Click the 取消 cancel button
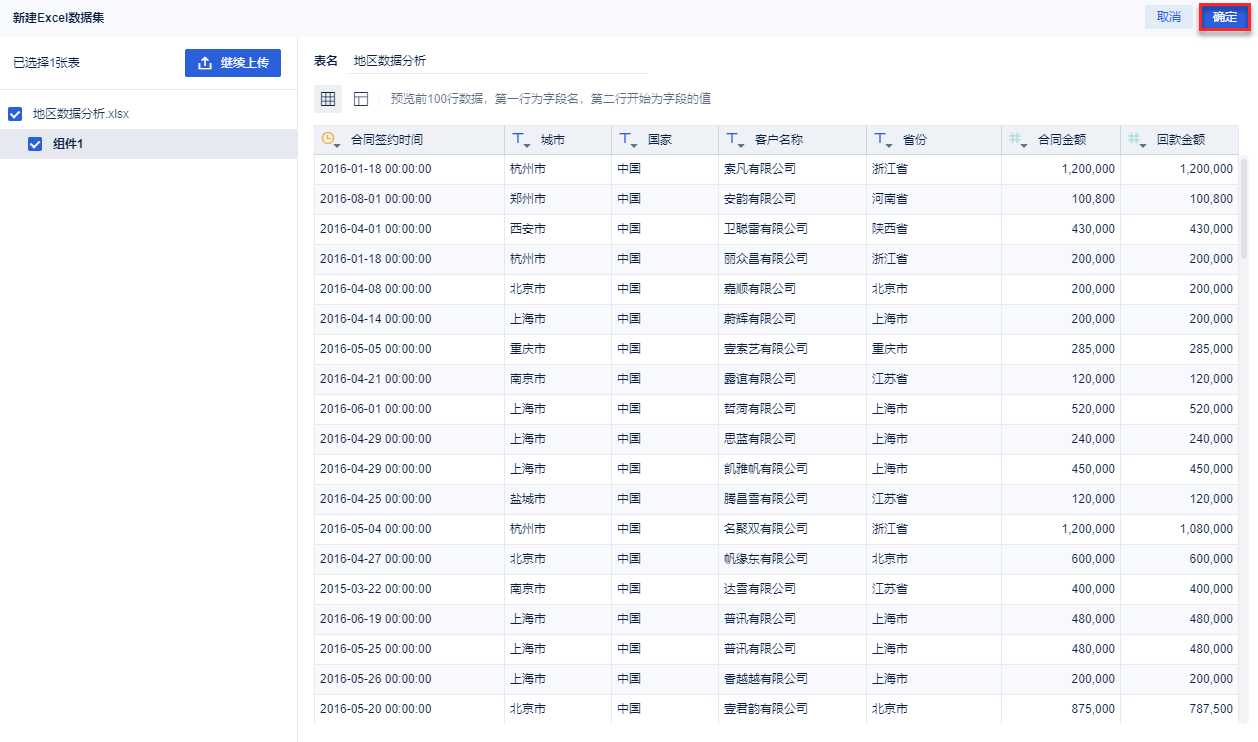1258x742 pixels. pos(1168,17)
